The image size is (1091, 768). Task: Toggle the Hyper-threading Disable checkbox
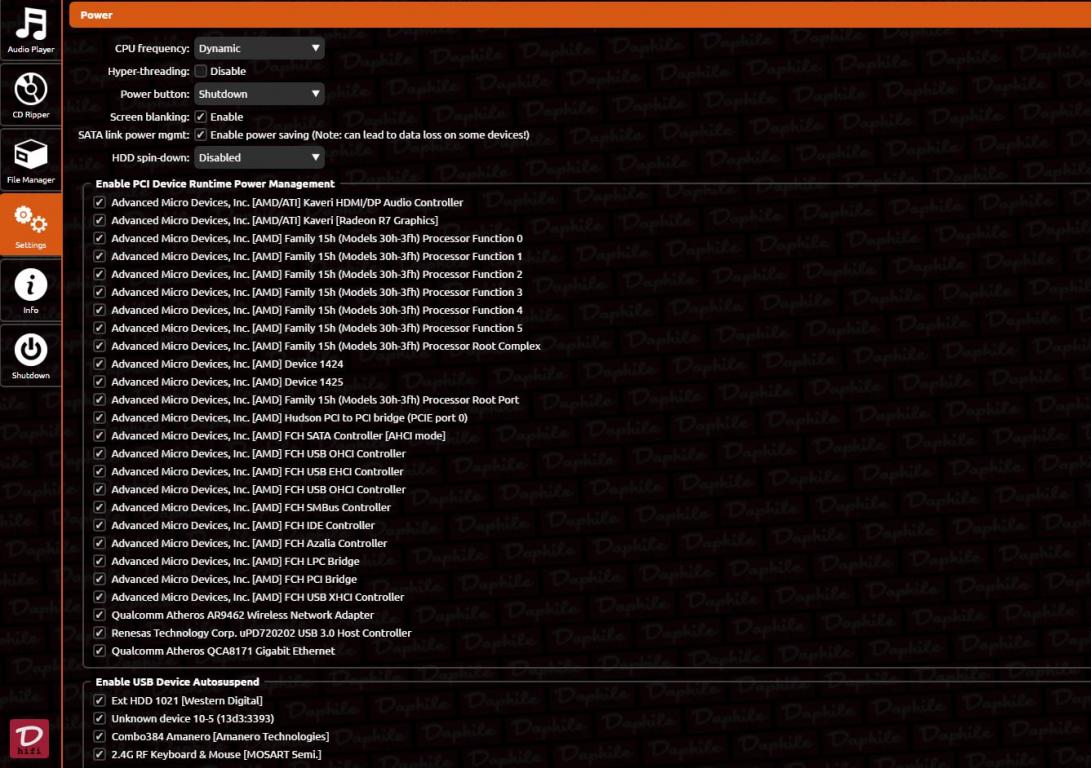(x=200, y=71)
